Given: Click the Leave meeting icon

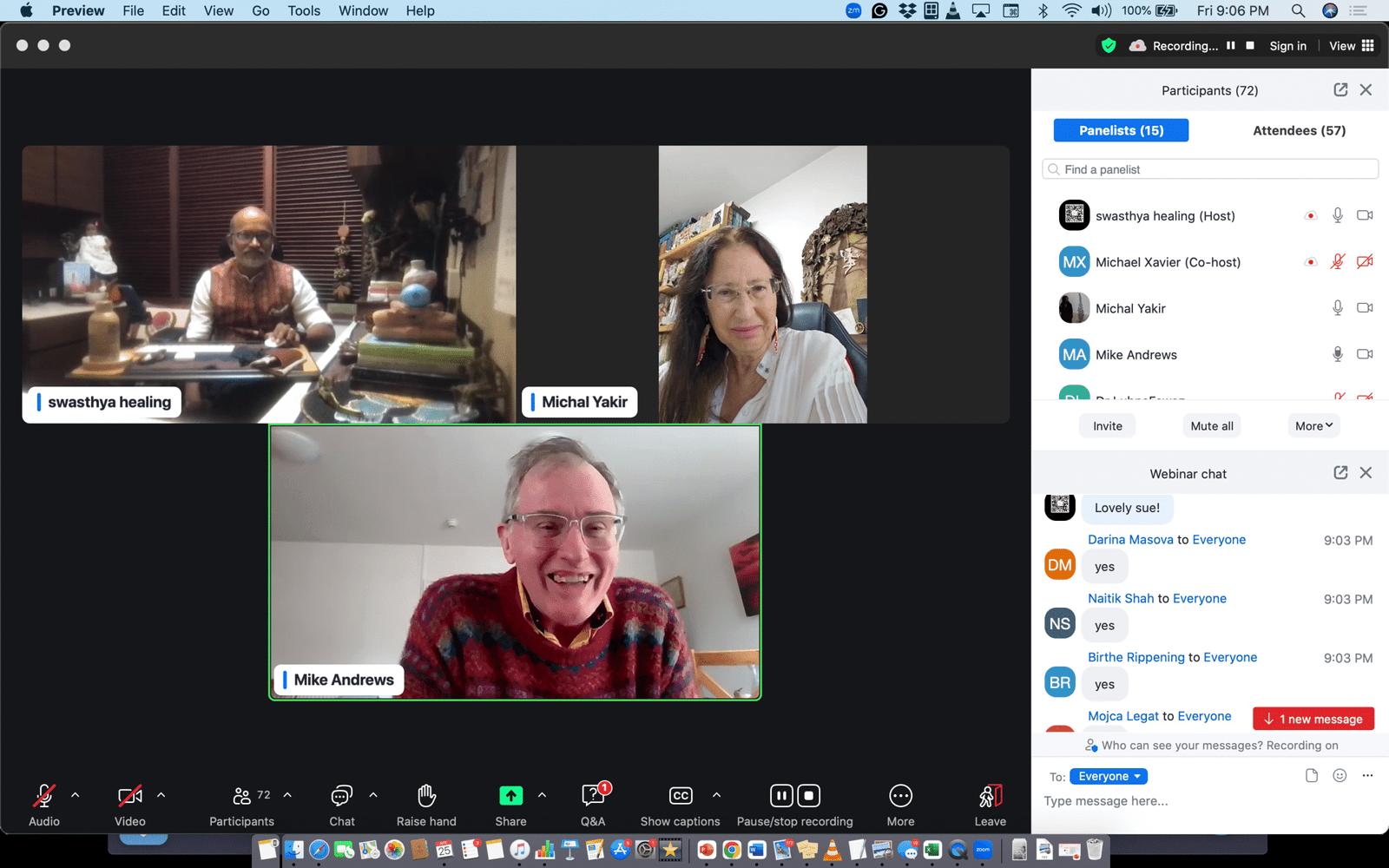Looking at the screenshot, I should pyautogui.click(x=991, y=795).
